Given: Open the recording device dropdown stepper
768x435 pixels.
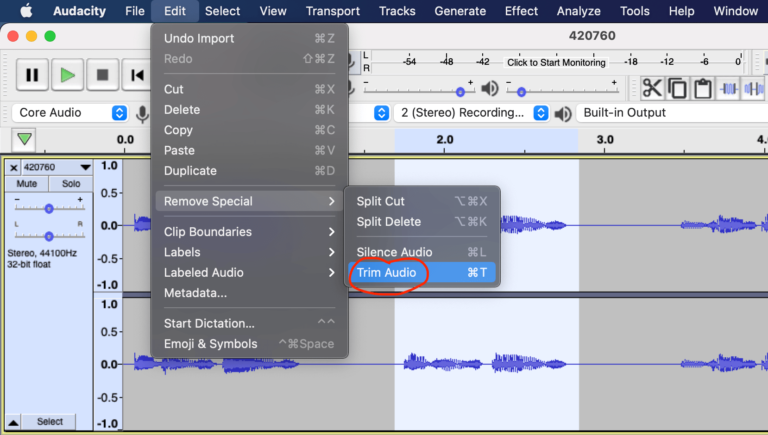Looking at the screenshot, I should click(382, 113).
